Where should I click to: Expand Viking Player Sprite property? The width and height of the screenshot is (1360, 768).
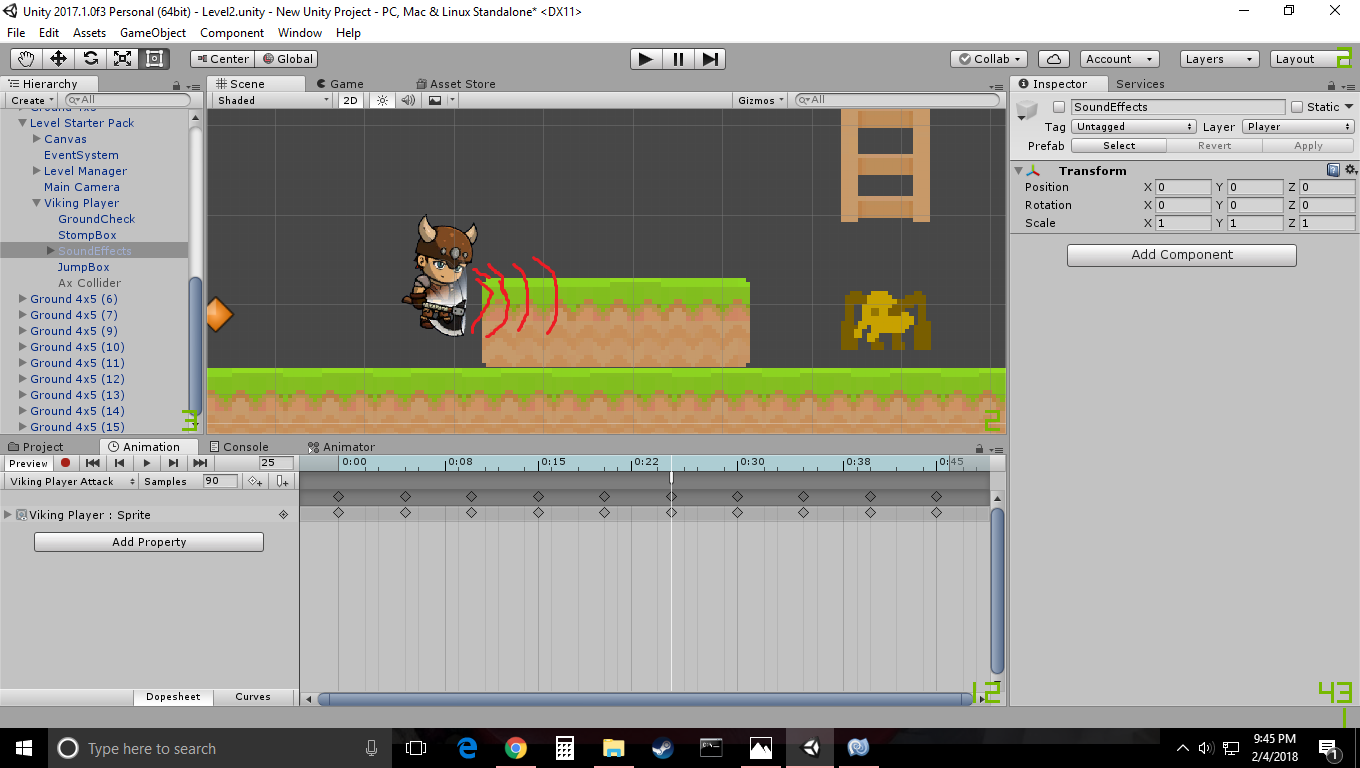point(9,515)
